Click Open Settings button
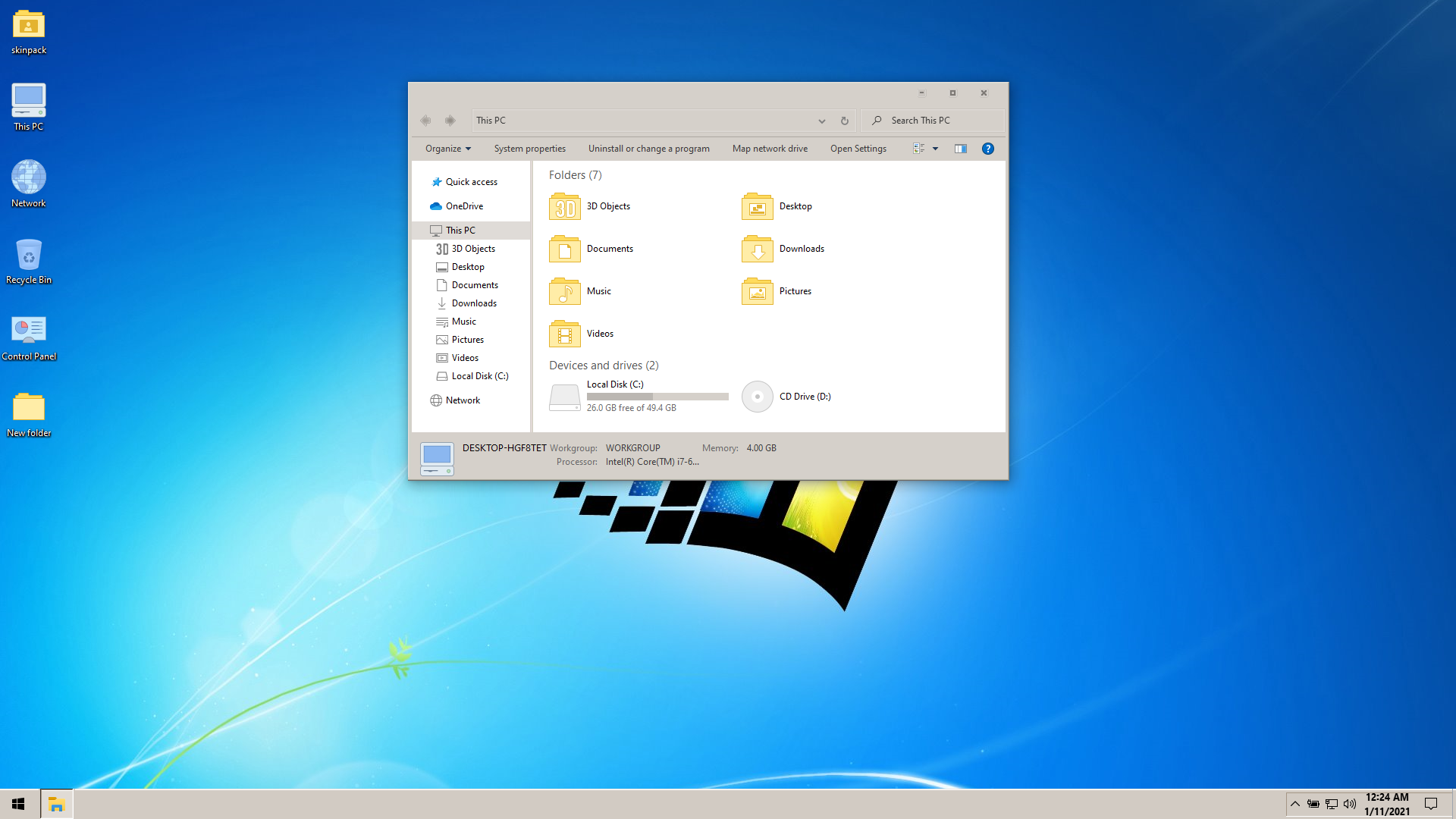 click(x=858, y=149)
